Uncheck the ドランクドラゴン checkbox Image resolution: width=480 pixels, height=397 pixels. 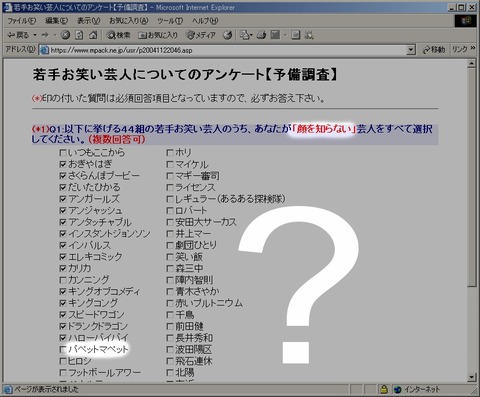[x=63, y=326]
